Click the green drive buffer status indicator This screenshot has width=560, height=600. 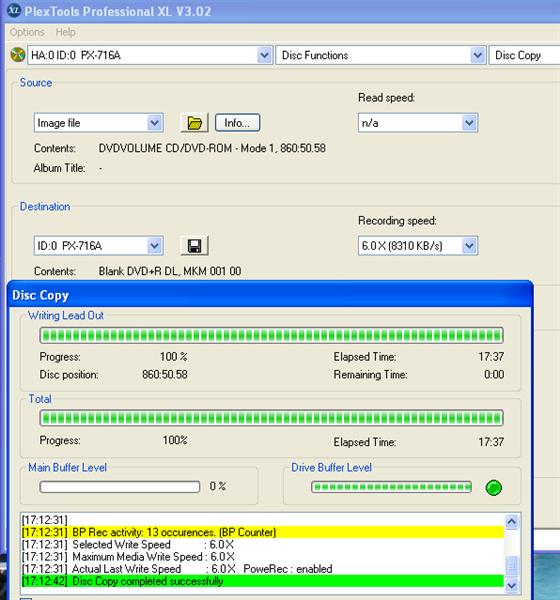[x=493, y=488]
